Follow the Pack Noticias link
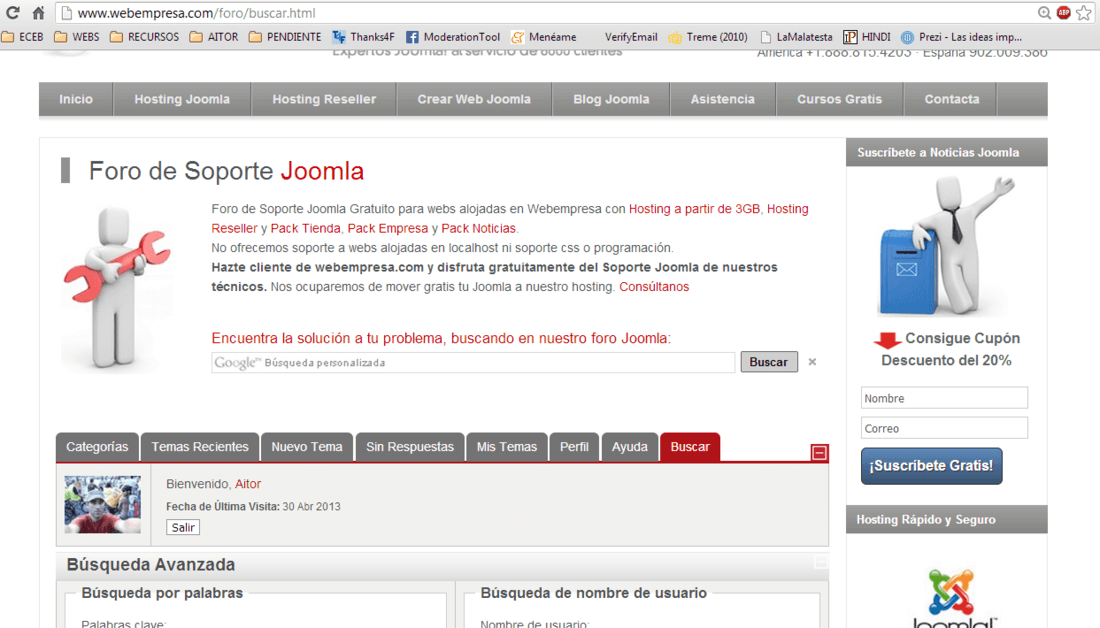The image size is (1100, 628). click(x=478, y=229)
